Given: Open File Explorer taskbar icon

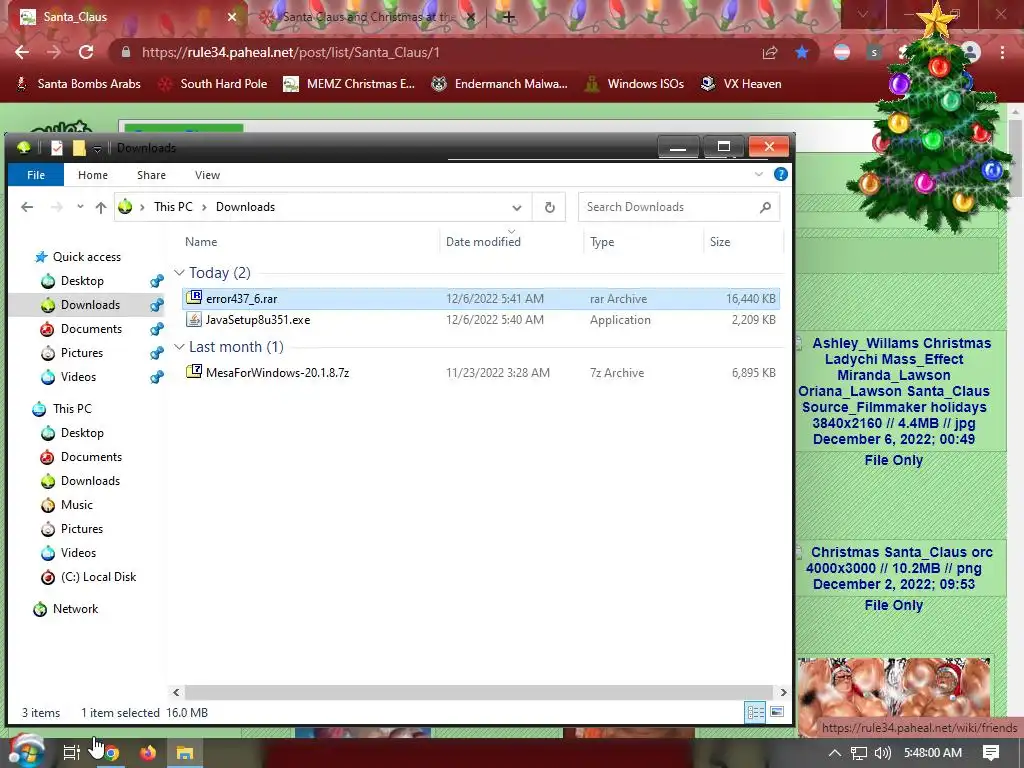Looking at the screenshot, I should click(x=185, y=752).
